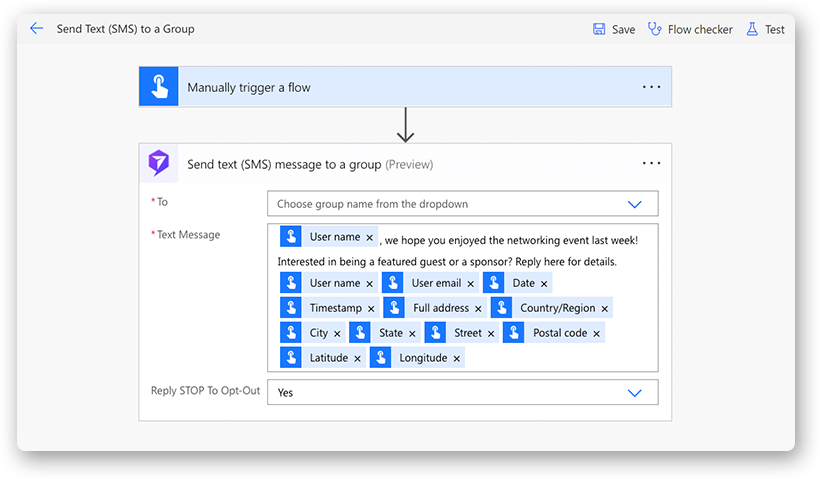Click the Test flask icon

752,29
